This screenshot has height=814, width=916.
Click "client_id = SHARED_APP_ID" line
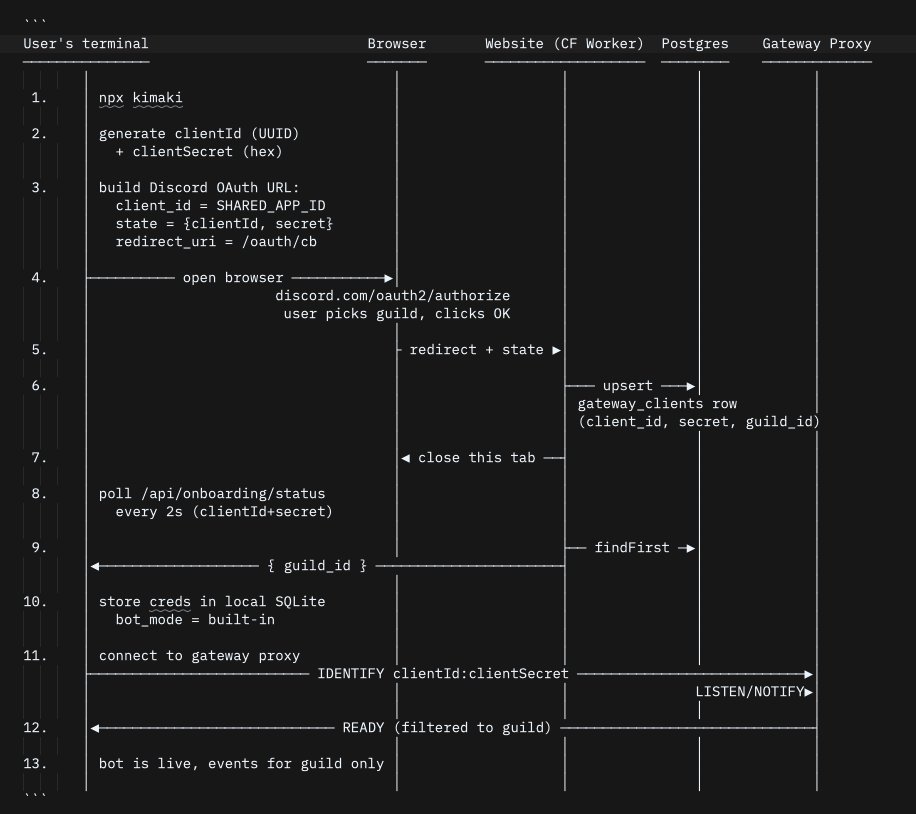click(220, 206)
